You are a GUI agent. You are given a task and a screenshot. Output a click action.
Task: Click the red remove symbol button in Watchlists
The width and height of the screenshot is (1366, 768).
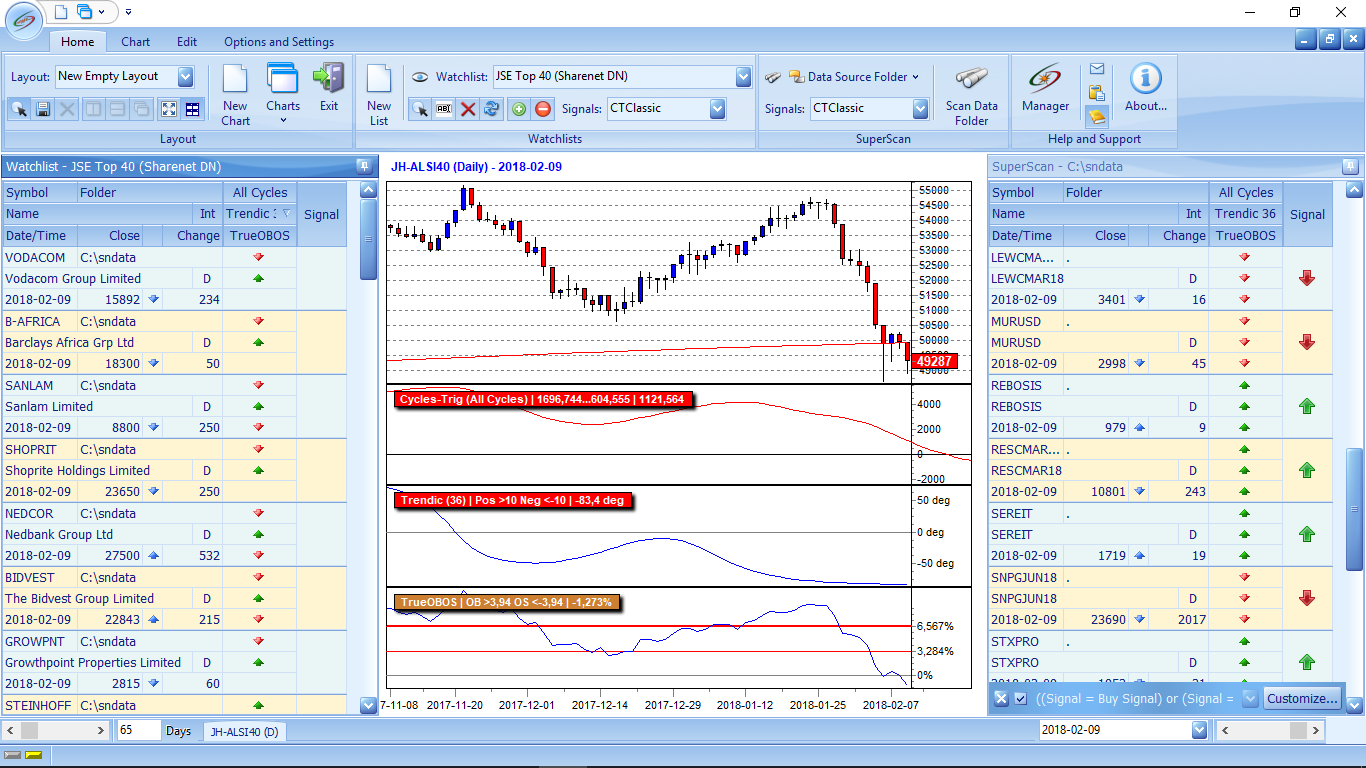(x=543, y=109)
